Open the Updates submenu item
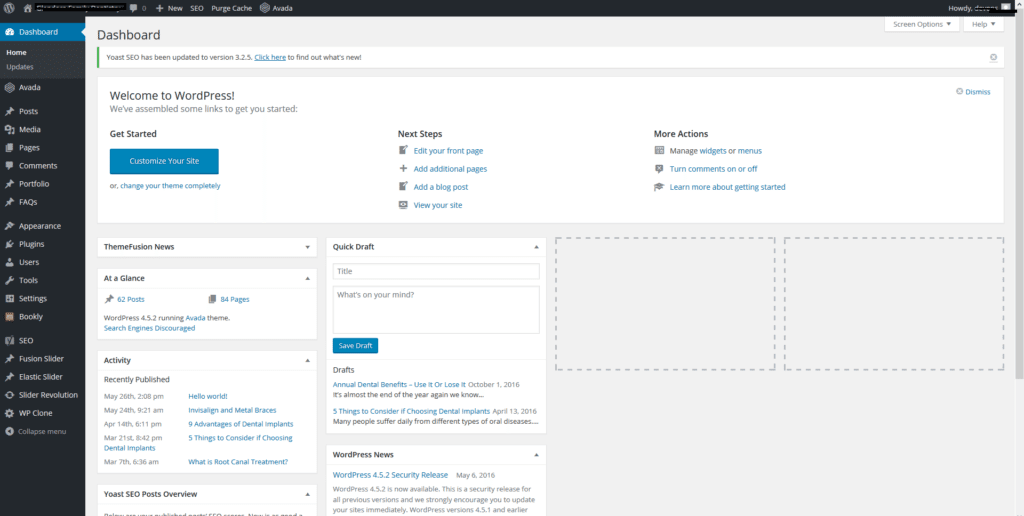Viewport: 1024px width, 516px height. point(20,67)
